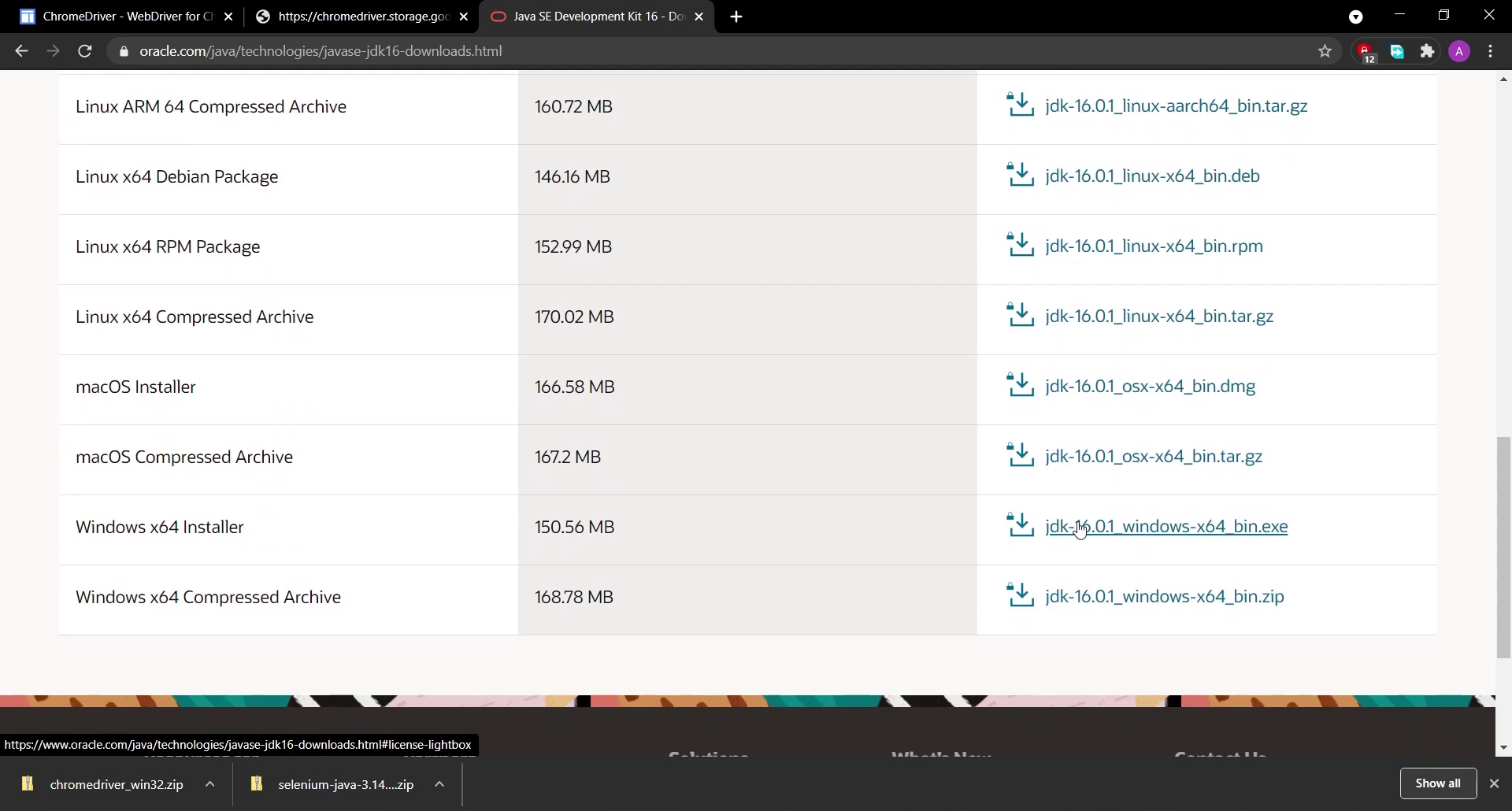The width and height of the screenshot is (1512, 811).
Task: Click the vertical scrollbar thumb
Action: tap(1503, 547)
